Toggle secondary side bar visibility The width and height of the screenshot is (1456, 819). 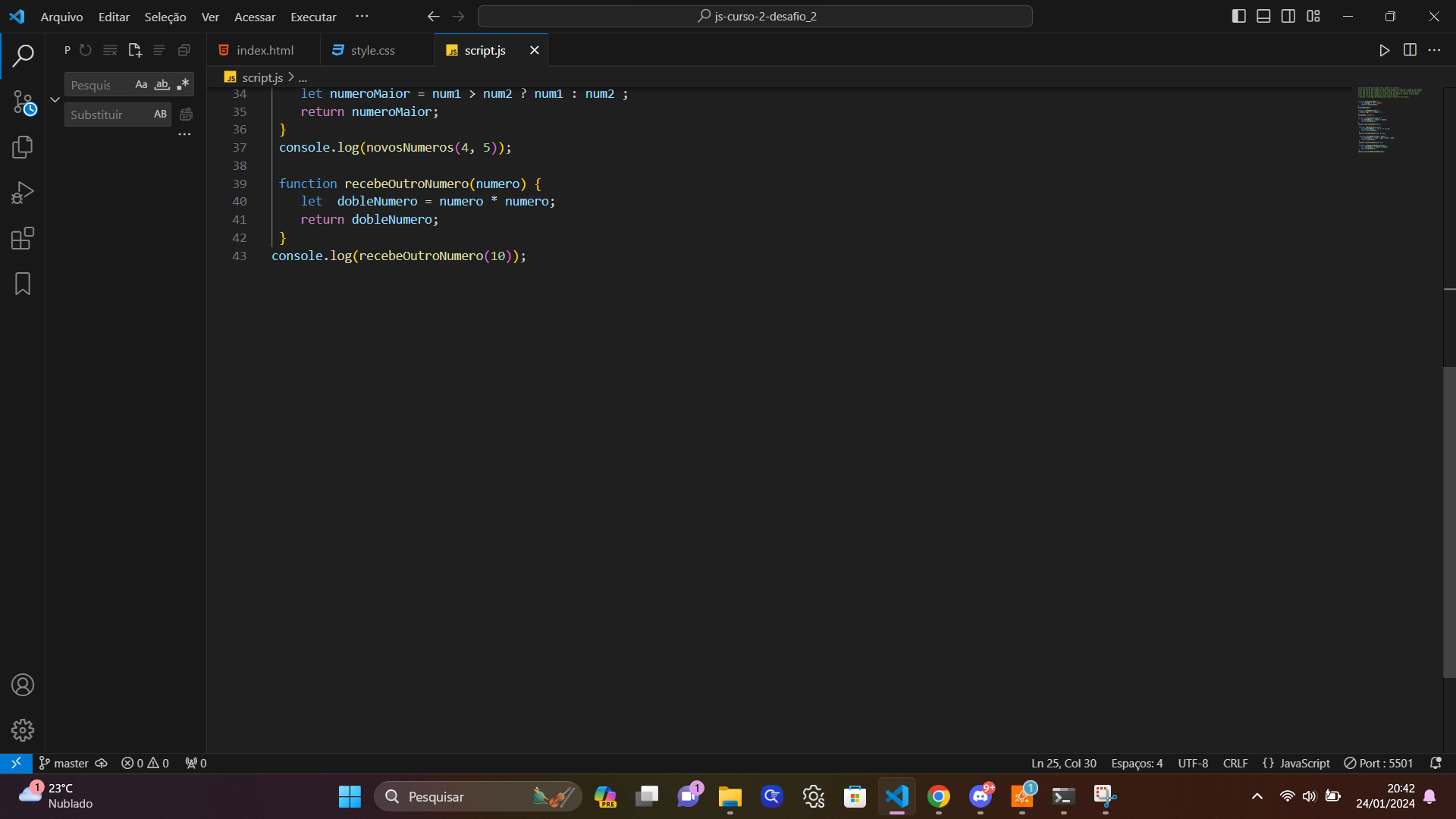pos(1288,16)
